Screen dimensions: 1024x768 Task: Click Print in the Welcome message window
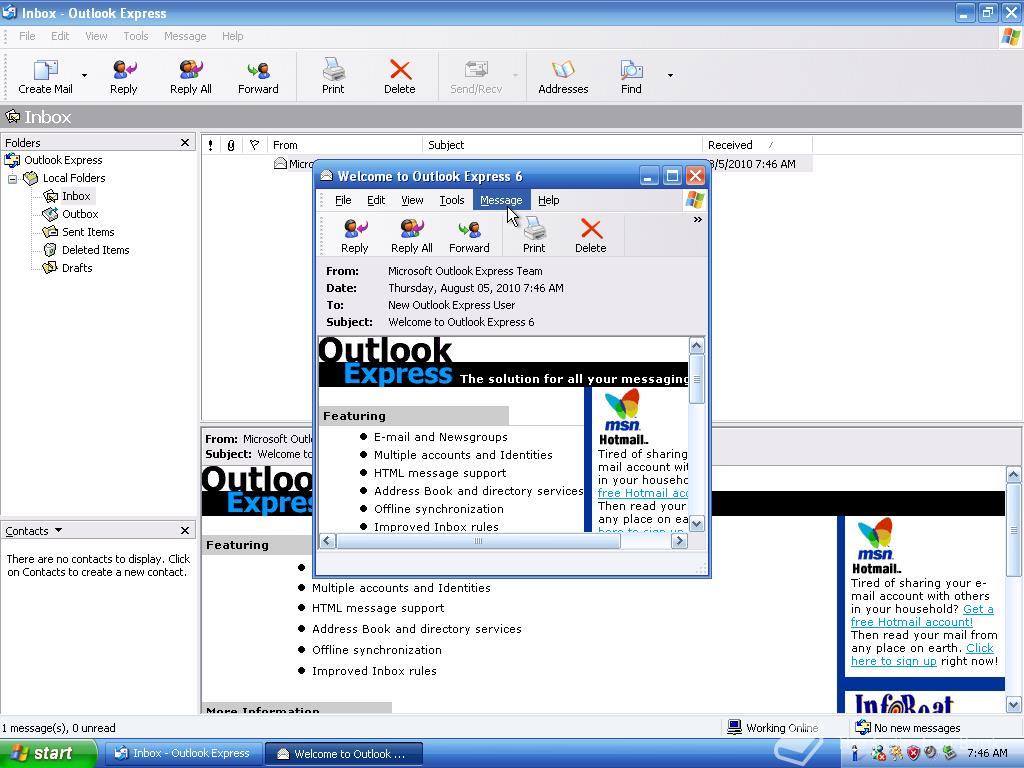pyautogui.click(x=534, y=236)
